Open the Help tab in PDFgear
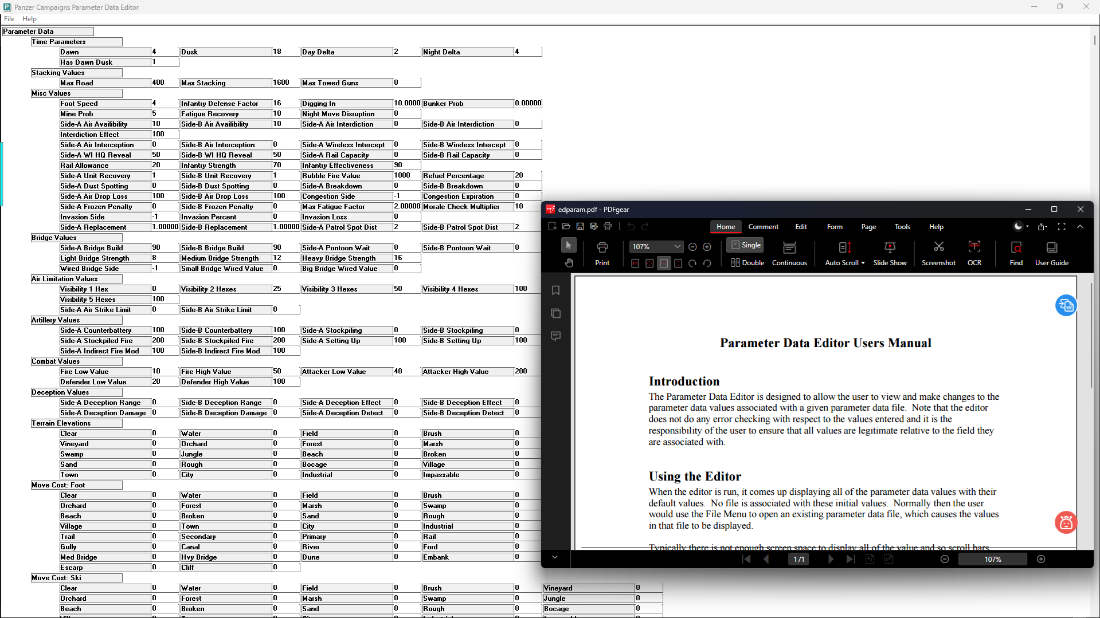Image resolution: width=1100 pixels, height=618 pixels. coord(936,227)
